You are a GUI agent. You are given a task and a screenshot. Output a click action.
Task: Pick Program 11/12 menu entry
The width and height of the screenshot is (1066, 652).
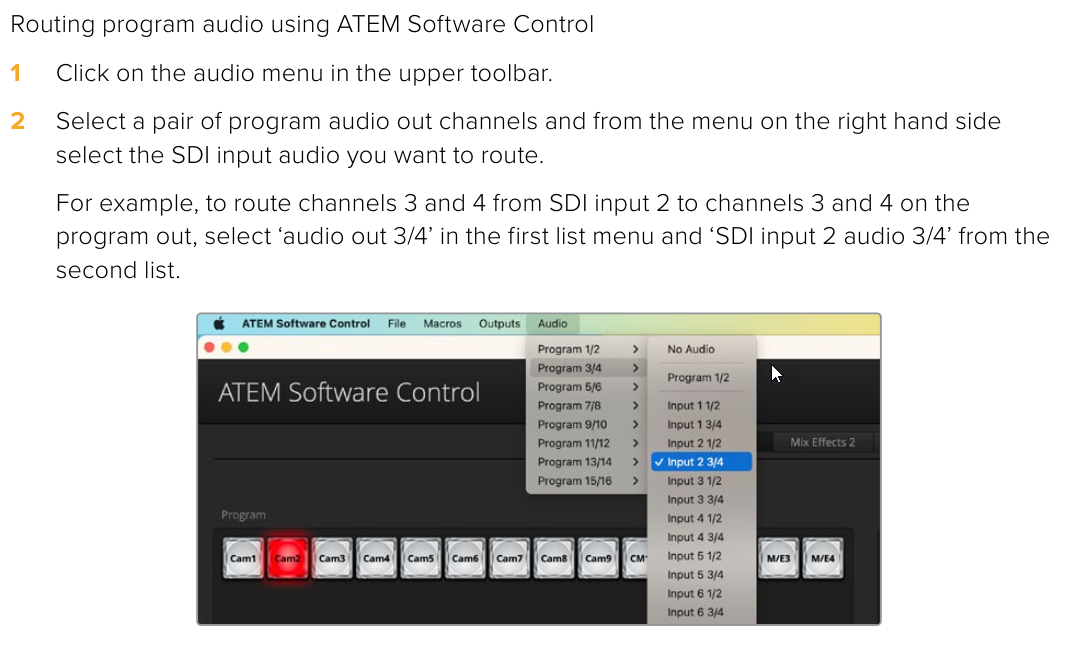(x=587, y=443)
